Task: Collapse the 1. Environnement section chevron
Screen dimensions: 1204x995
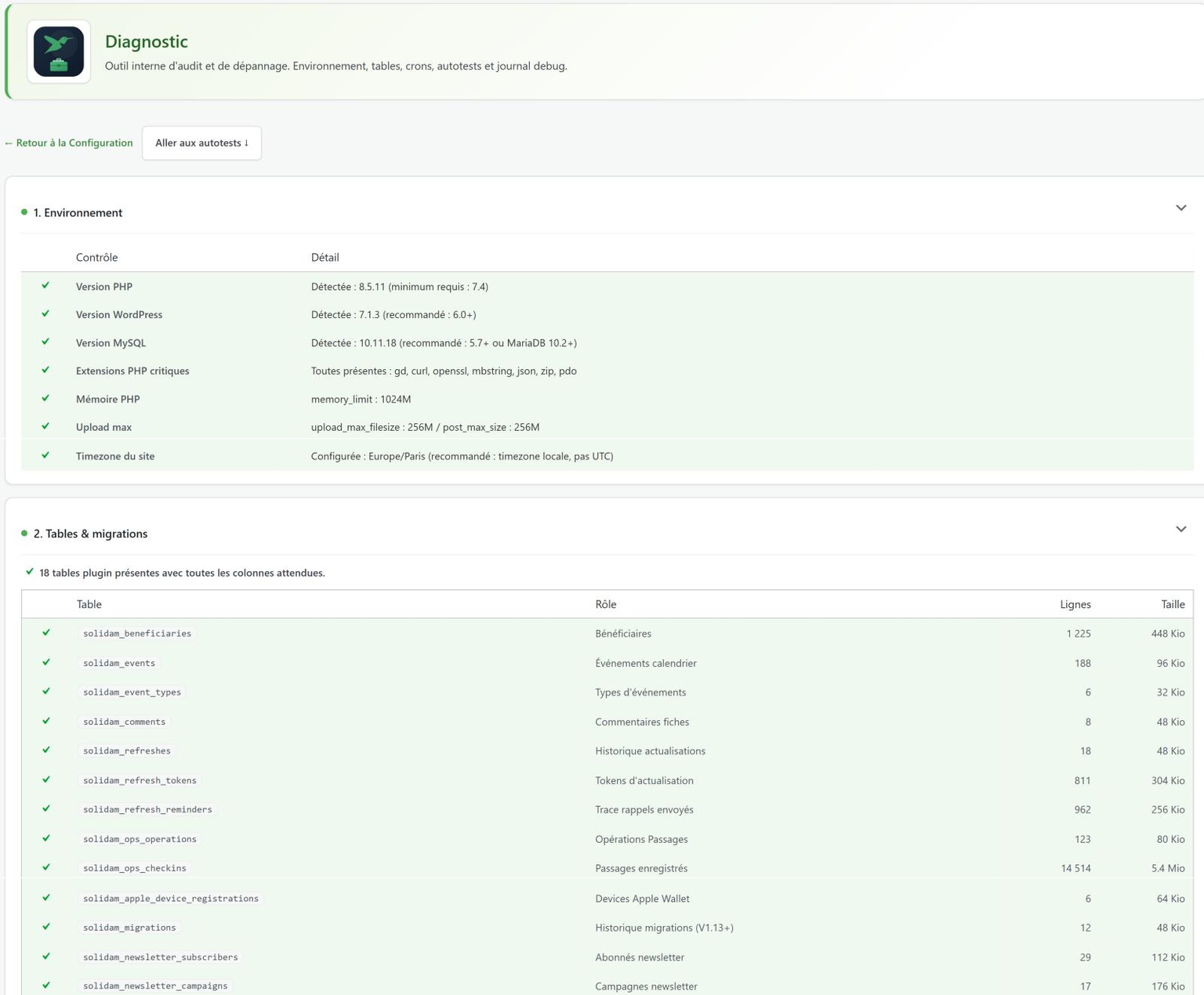Action: [x=1180, y=208]
